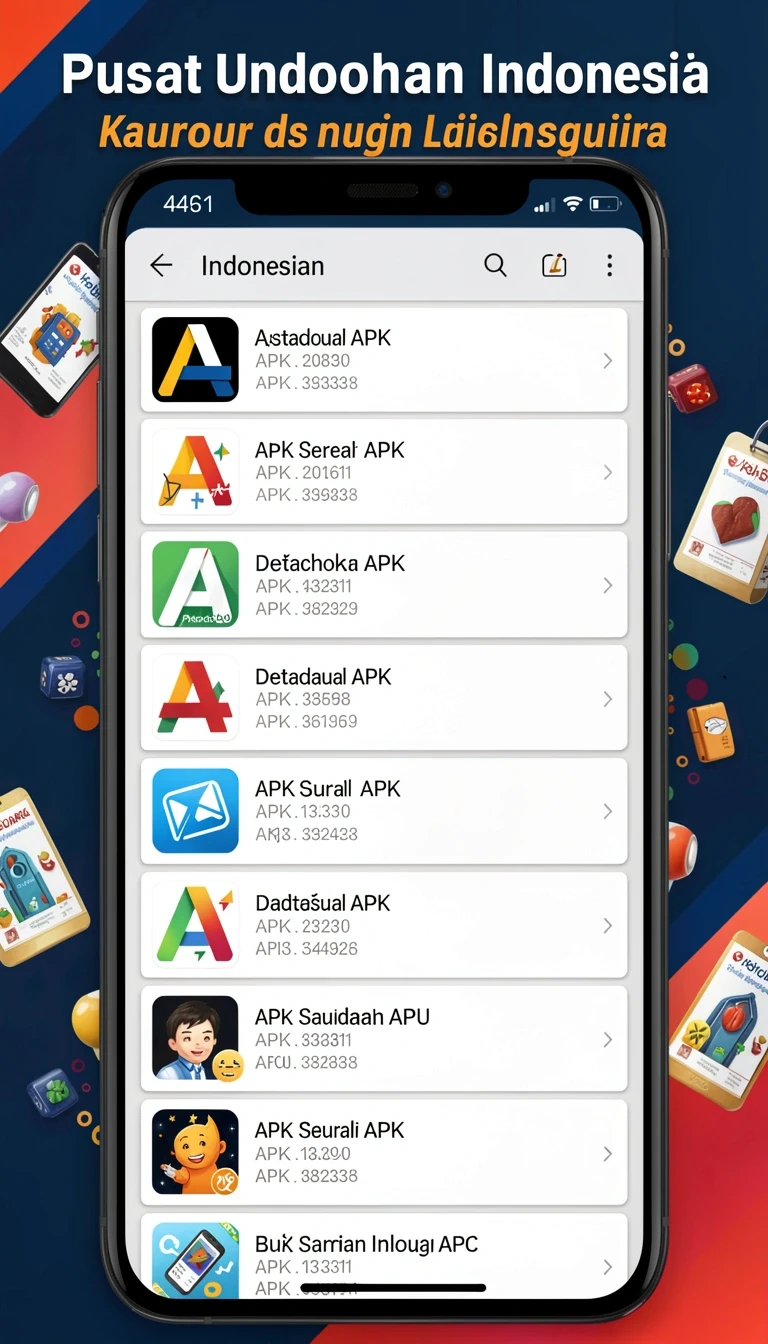Tap the battery status icon
This screenshot has height=1344, width=768.
[x=604, y=204]
